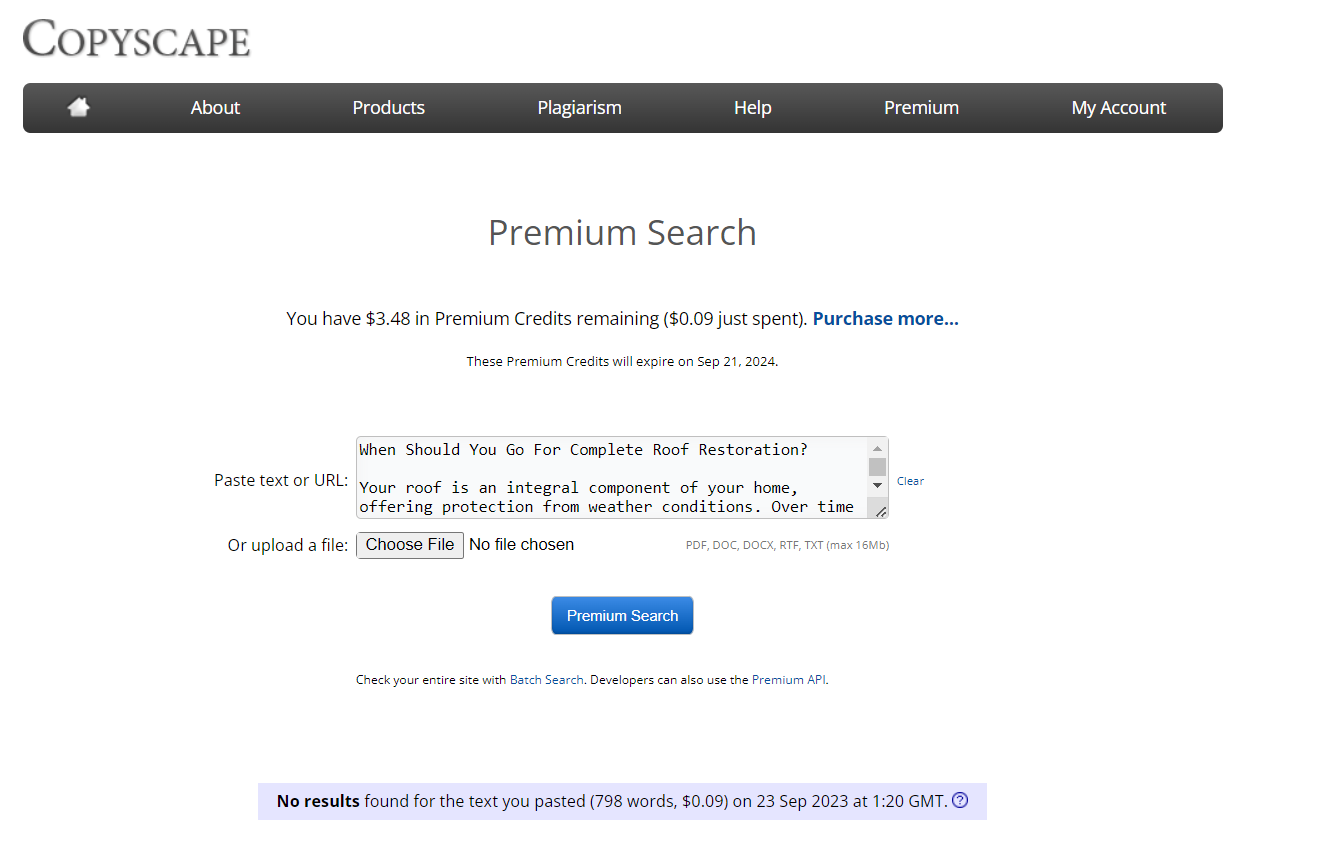Image resolution: width=1324 pixels, height=858 pixels.
Task: Open the Premium API link
Action: [789, 680]
